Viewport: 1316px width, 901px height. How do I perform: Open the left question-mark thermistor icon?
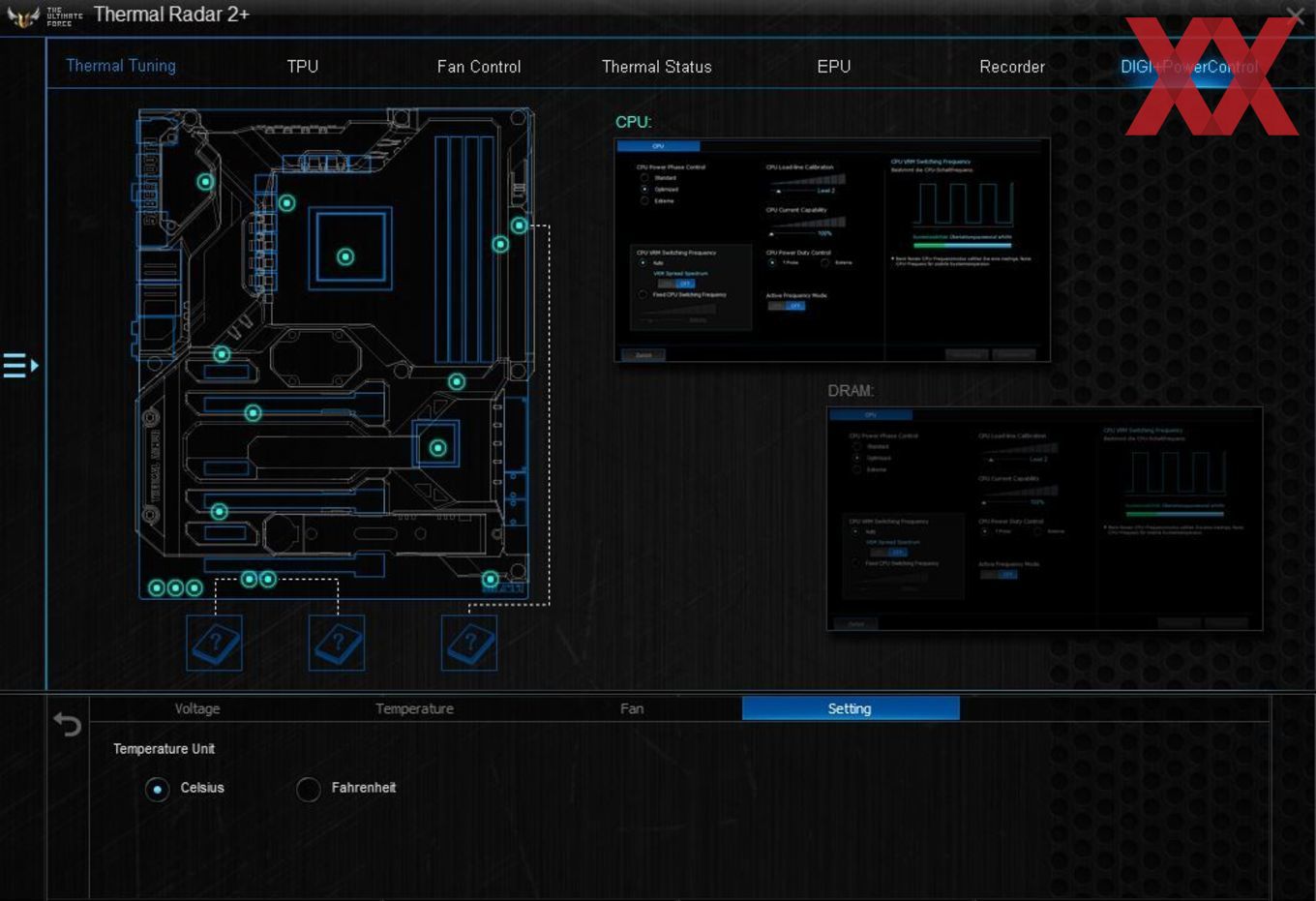214,643
